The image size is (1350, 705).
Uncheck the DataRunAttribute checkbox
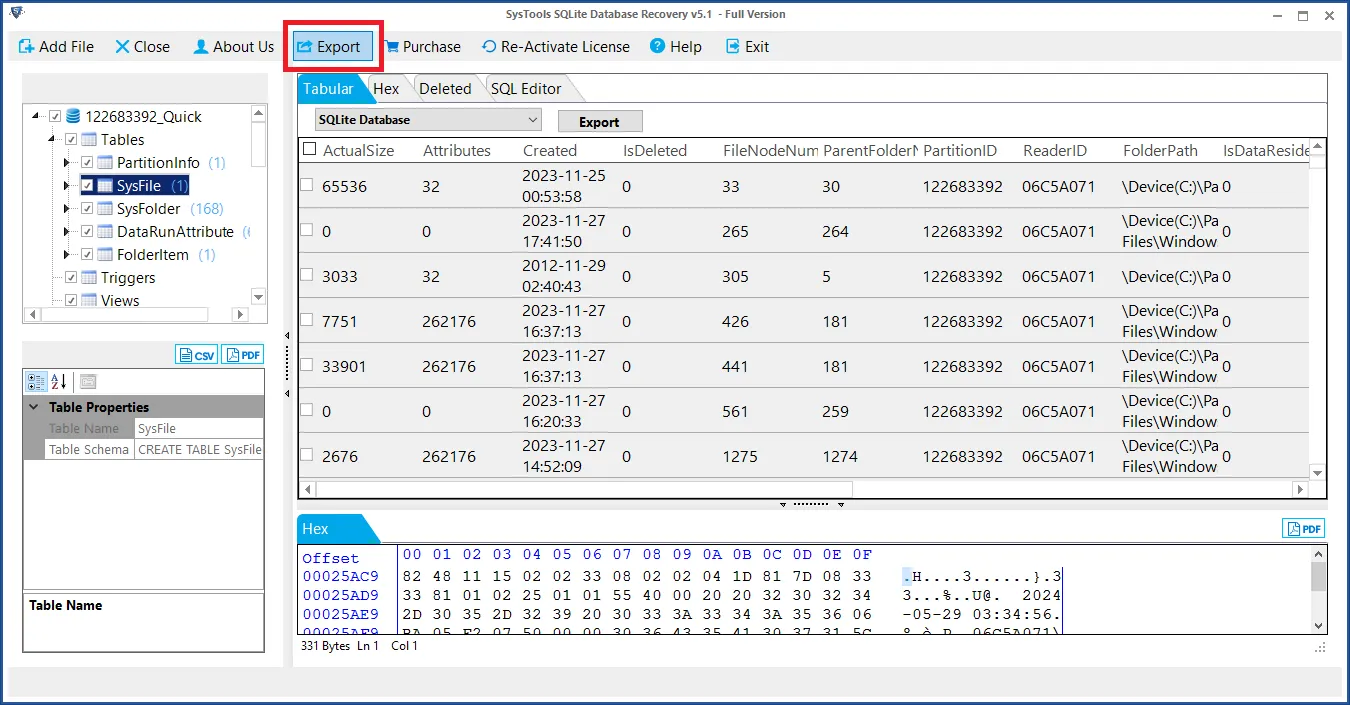pos(87,231)
